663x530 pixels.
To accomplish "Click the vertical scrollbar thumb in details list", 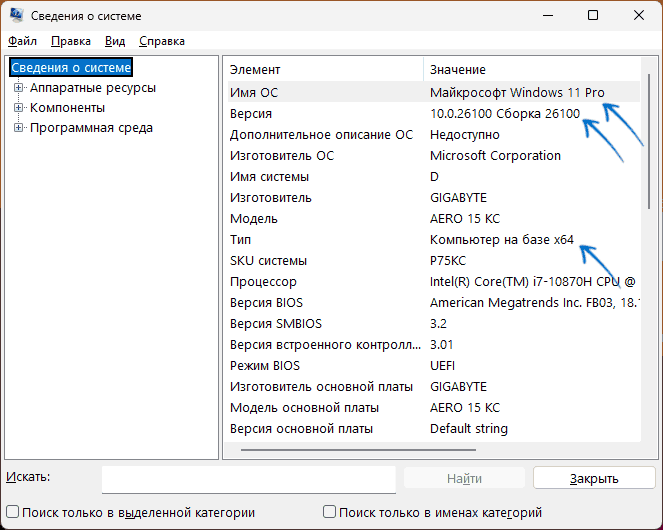I will coord(649,141).
